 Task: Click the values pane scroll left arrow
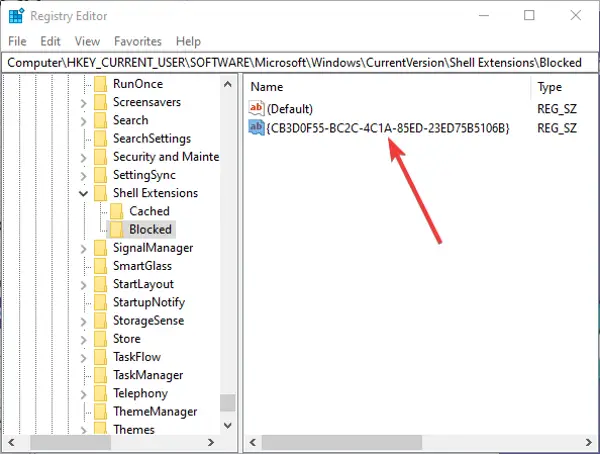pyautogui.click(x=253, y=442)
